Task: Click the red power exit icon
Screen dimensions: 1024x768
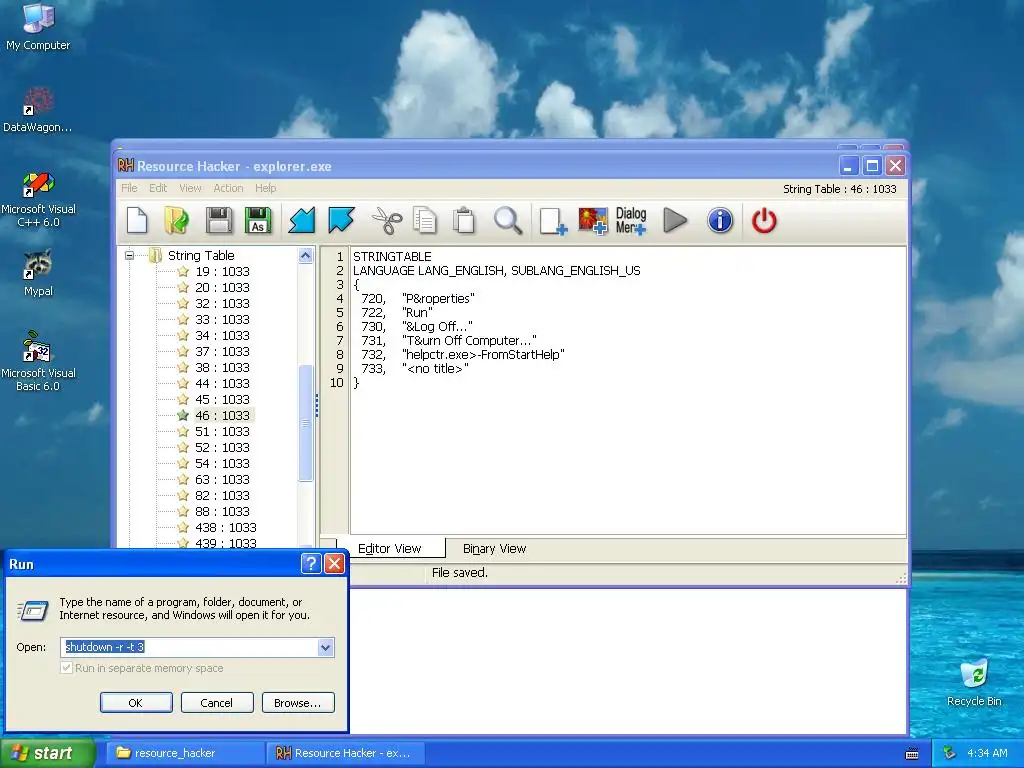Action: pos(763,220)
